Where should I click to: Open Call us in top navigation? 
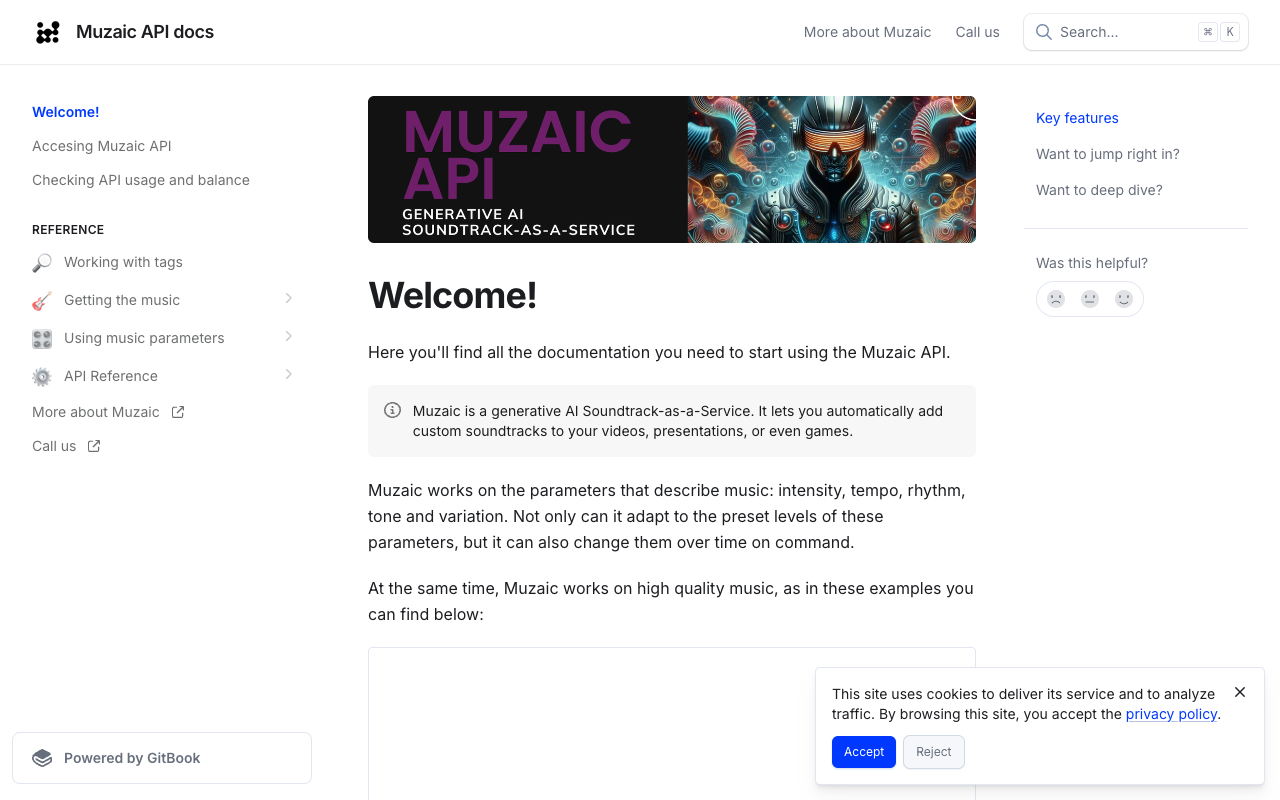977,32
